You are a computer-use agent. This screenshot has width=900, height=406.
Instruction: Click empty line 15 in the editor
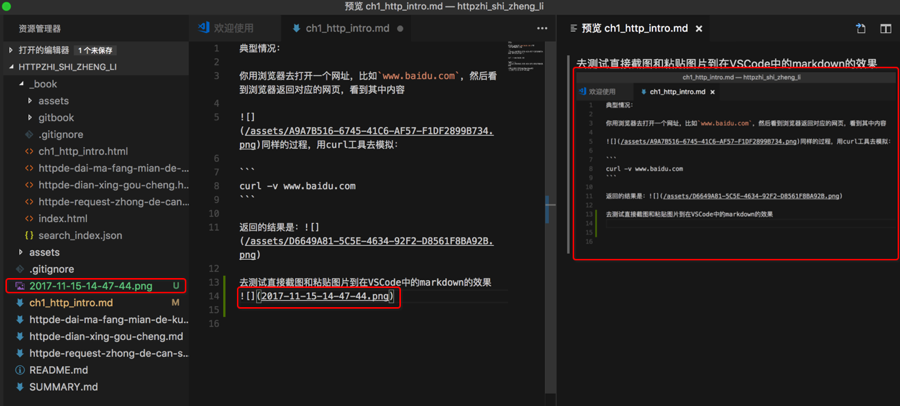point(373,310)
